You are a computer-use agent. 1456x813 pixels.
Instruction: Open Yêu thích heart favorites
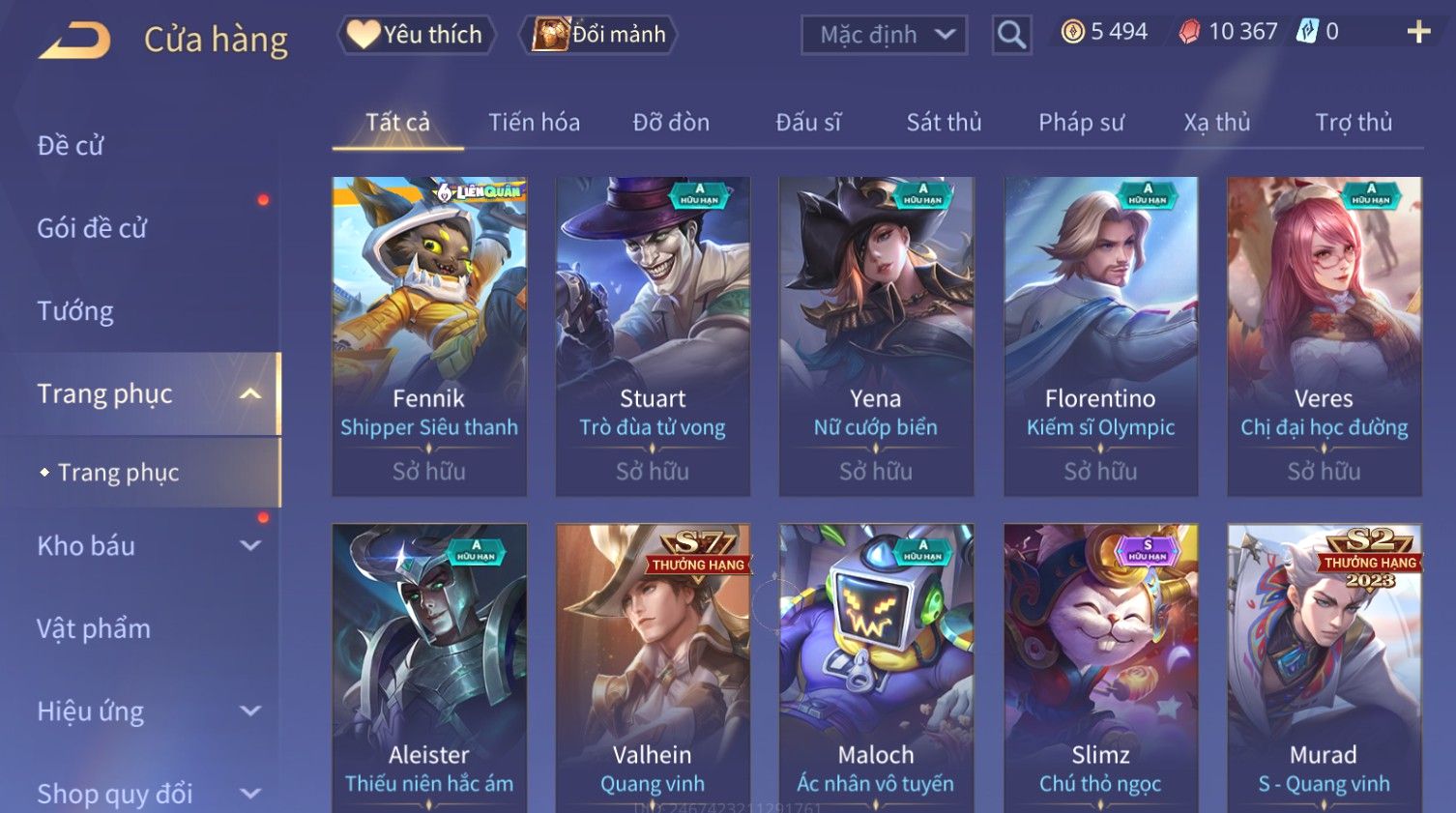click(416, 35)
